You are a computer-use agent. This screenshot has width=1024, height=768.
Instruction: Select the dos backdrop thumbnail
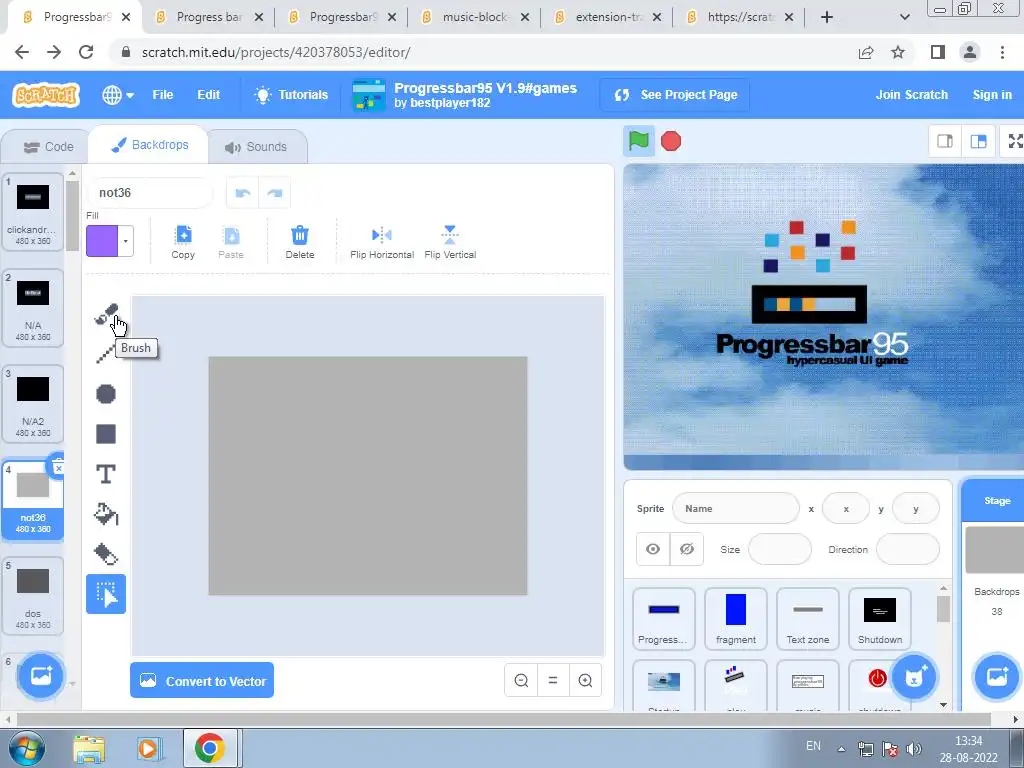tap(33, 596)
